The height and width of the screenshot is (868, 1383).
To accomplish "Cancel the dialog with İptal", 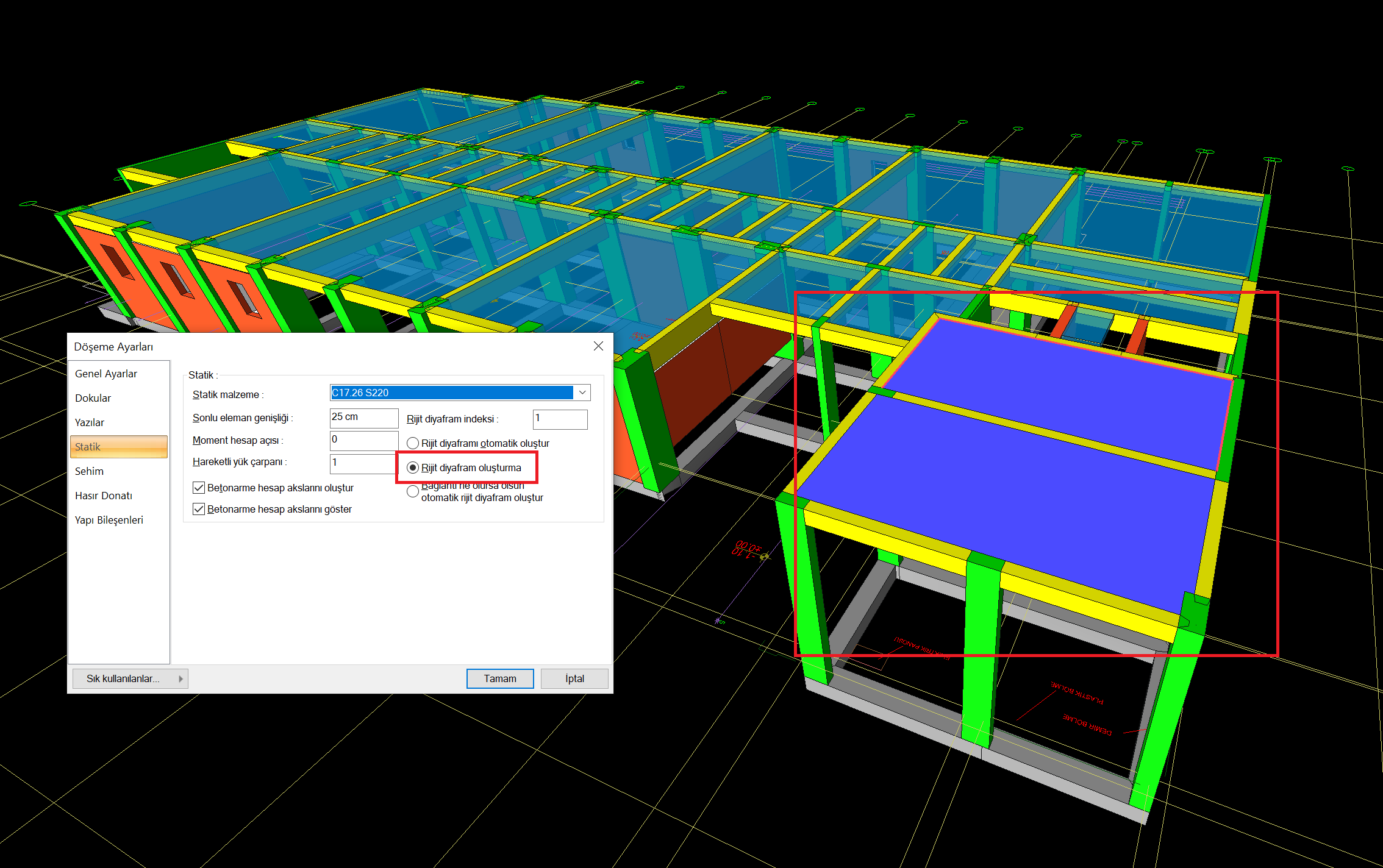I will click(x=574, y=678).
